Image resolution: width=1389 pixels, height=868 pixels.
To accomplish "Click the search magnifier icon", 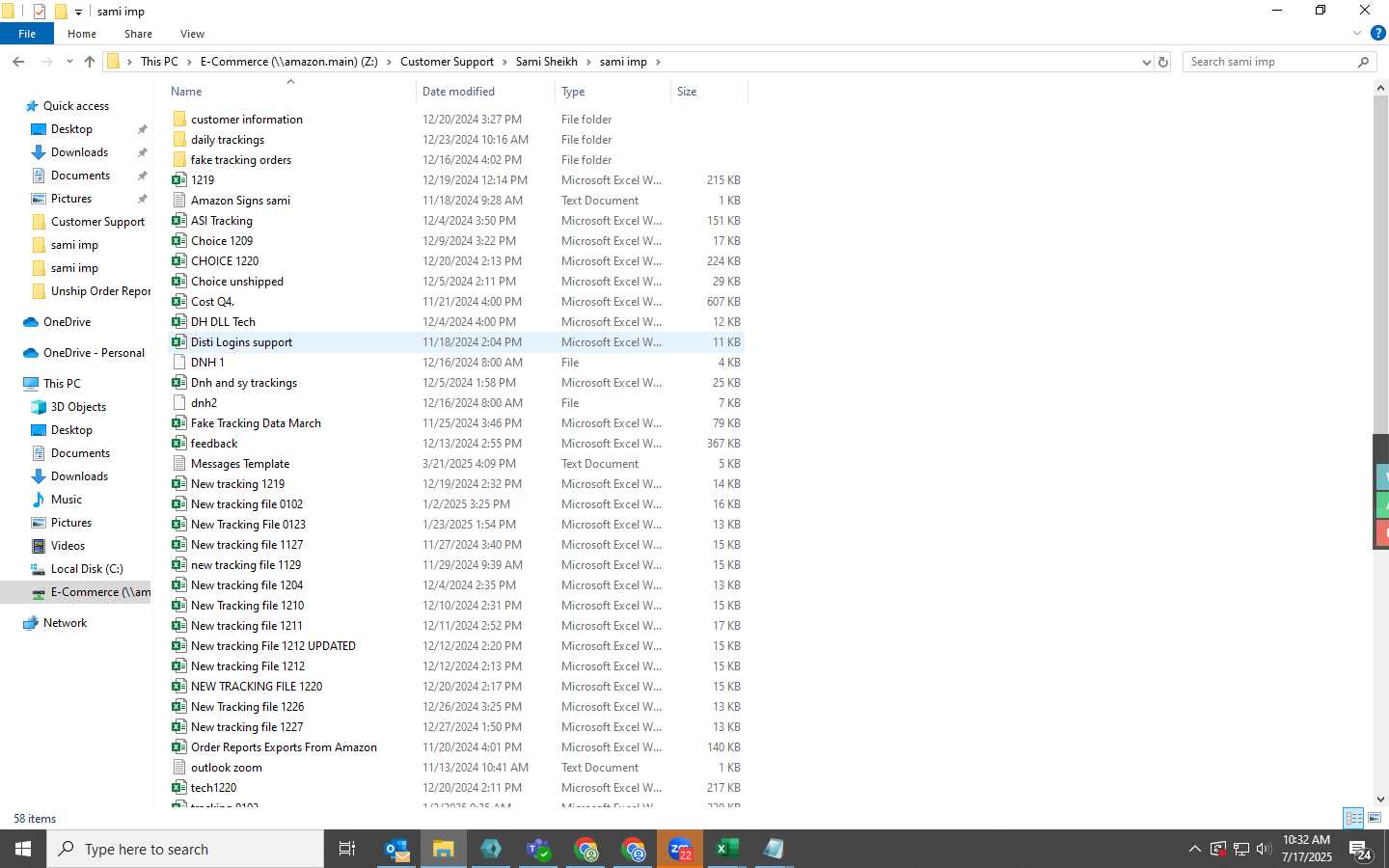I will 1363,62.
